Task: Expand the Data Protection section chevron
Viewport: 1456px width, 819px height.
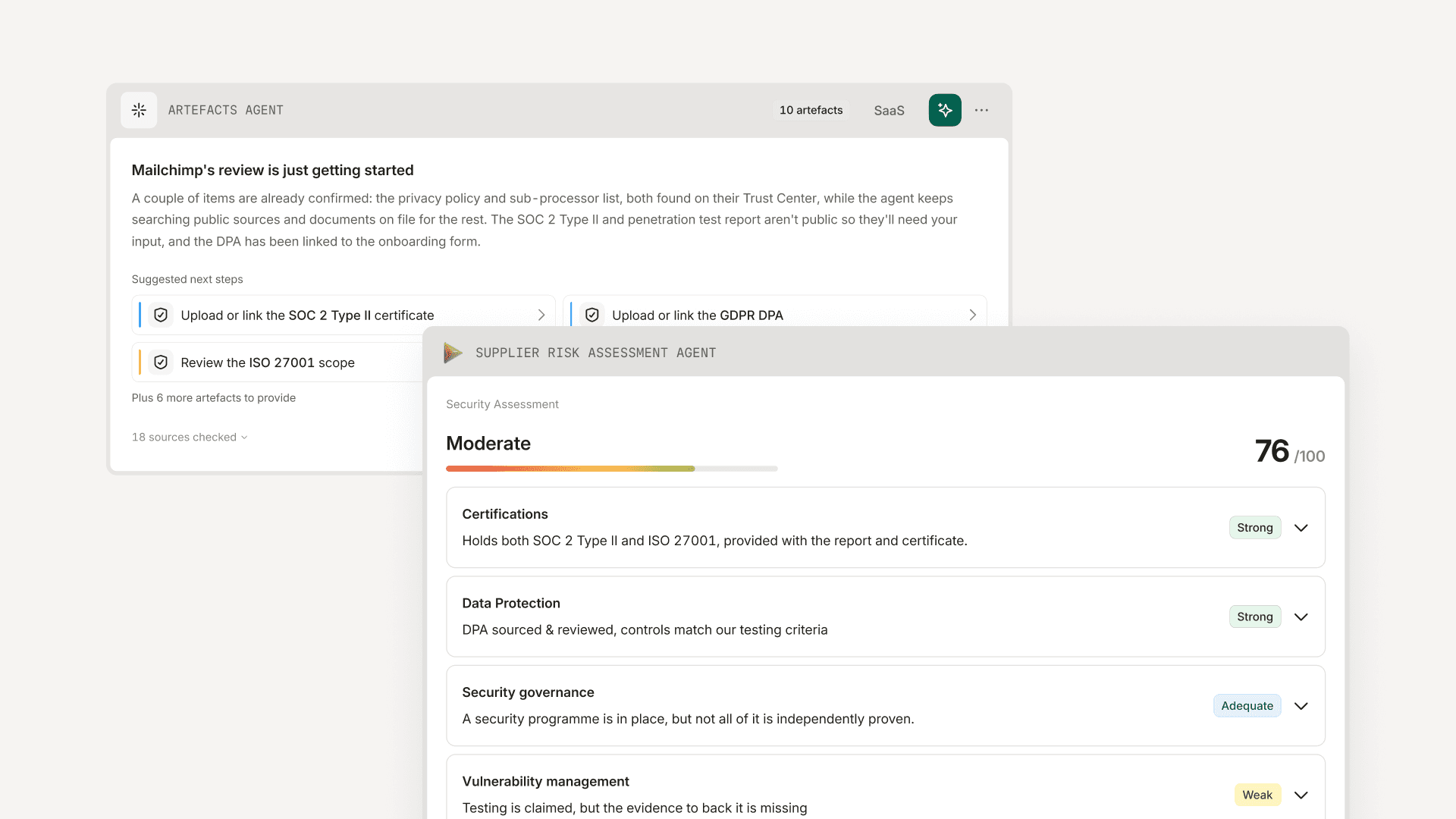Action: [x=1301, y=617]
